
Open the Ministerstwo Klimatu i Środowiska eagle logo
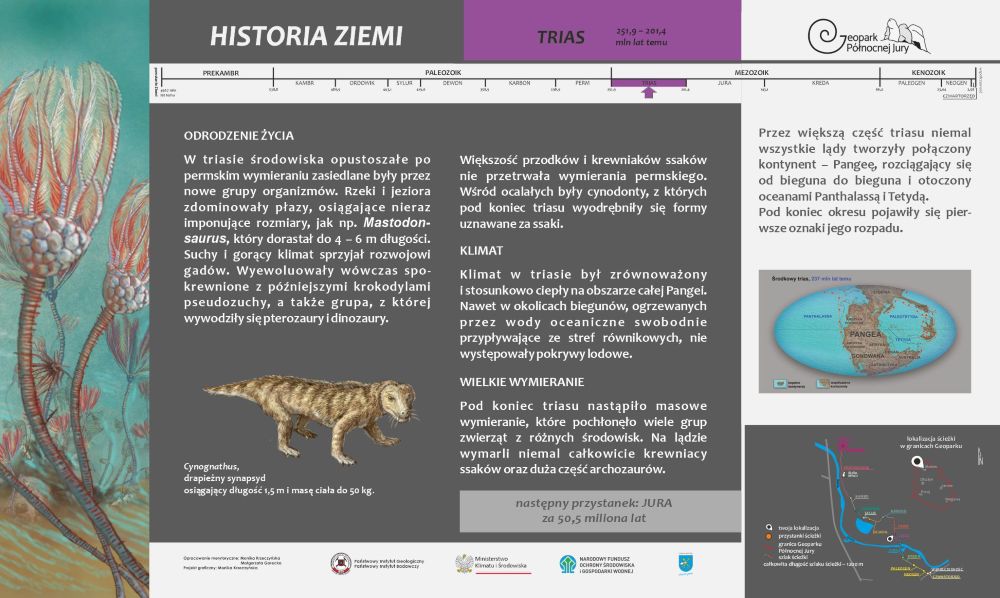[466, 562]
